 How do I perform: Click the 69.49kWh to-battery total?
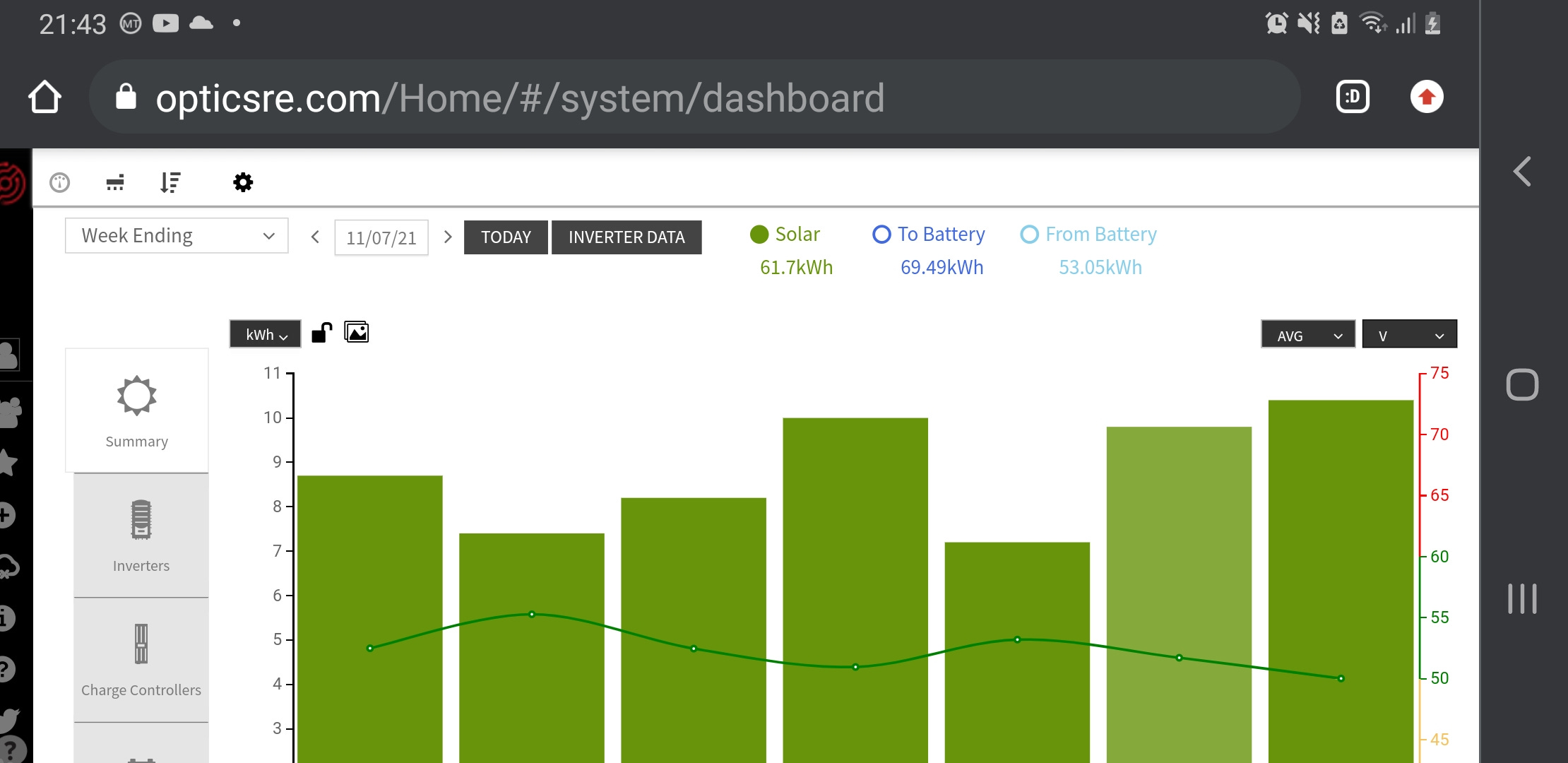[x=942, y=267]
